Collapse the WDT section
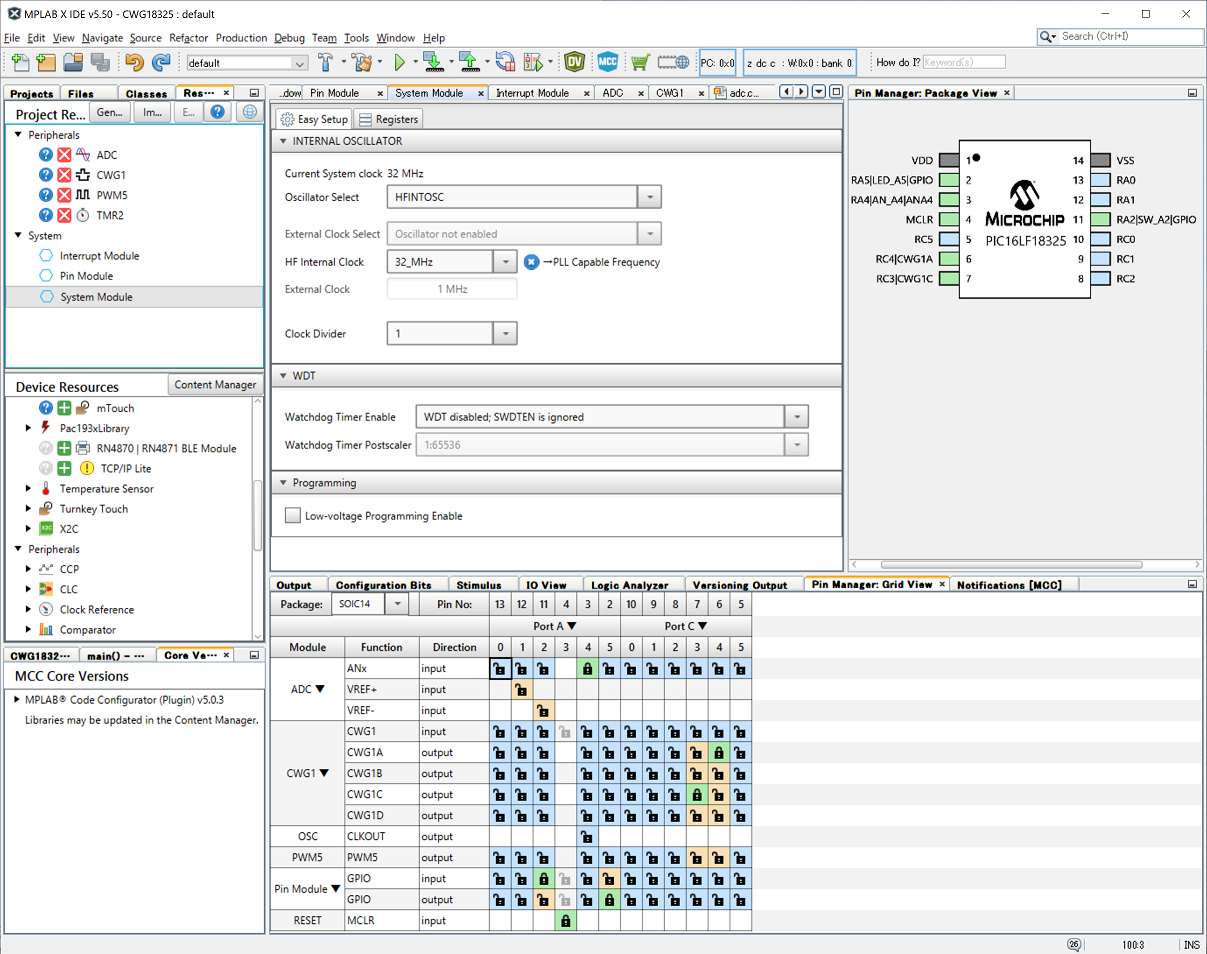Screen dimensions: 1207x954 [283, 375]
